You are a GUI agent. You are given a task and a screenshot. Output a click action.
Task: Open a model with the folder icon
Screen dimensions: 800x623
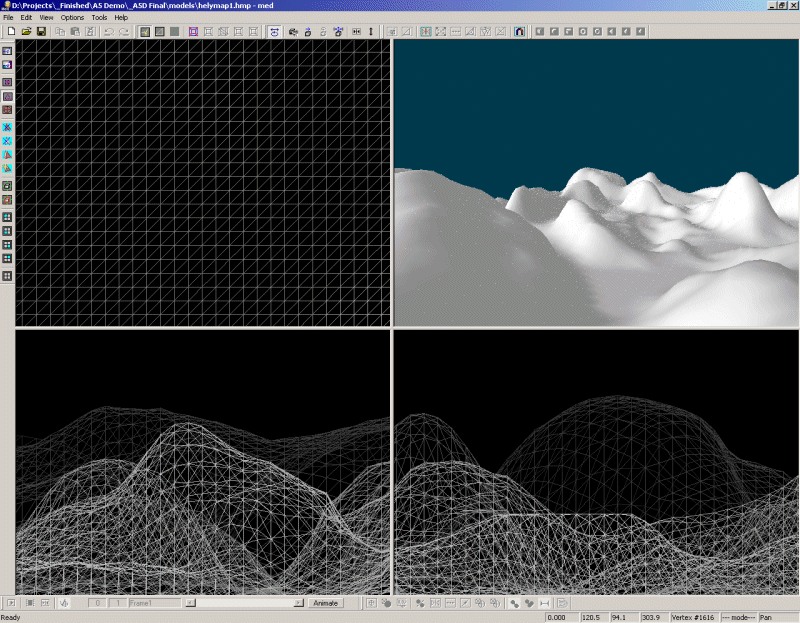coord(26,32)
